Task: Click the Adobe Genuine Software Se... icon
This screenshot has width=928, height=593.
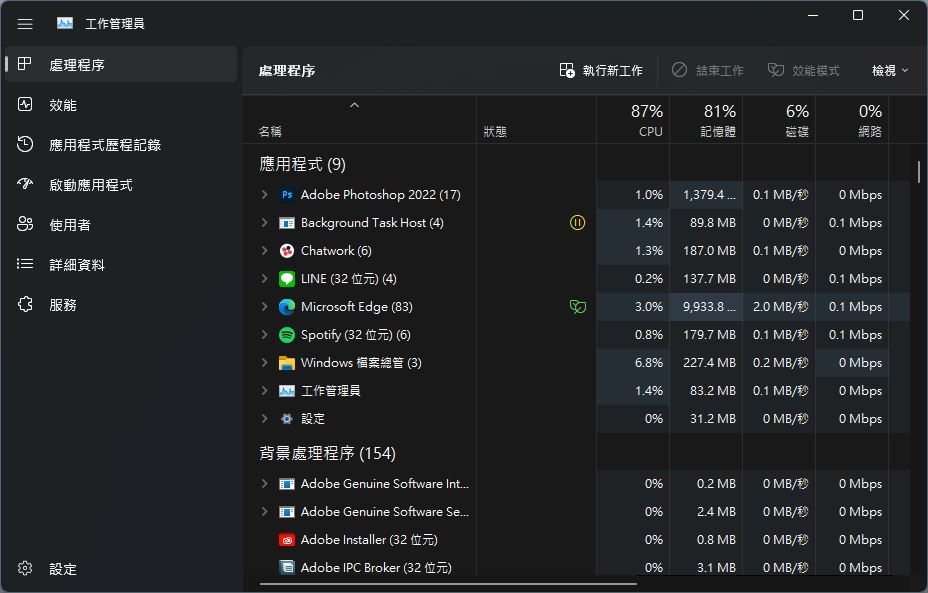Action: 287,512
